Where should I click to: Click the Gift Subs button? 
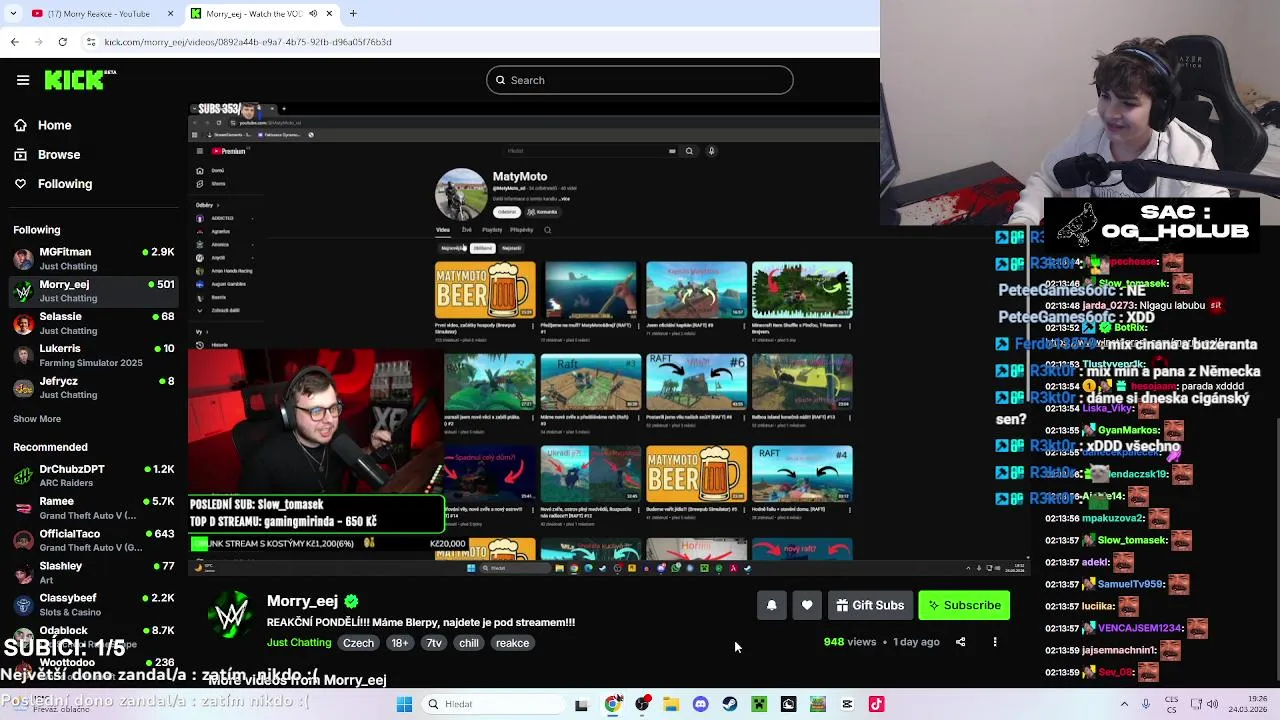(870, 605)
